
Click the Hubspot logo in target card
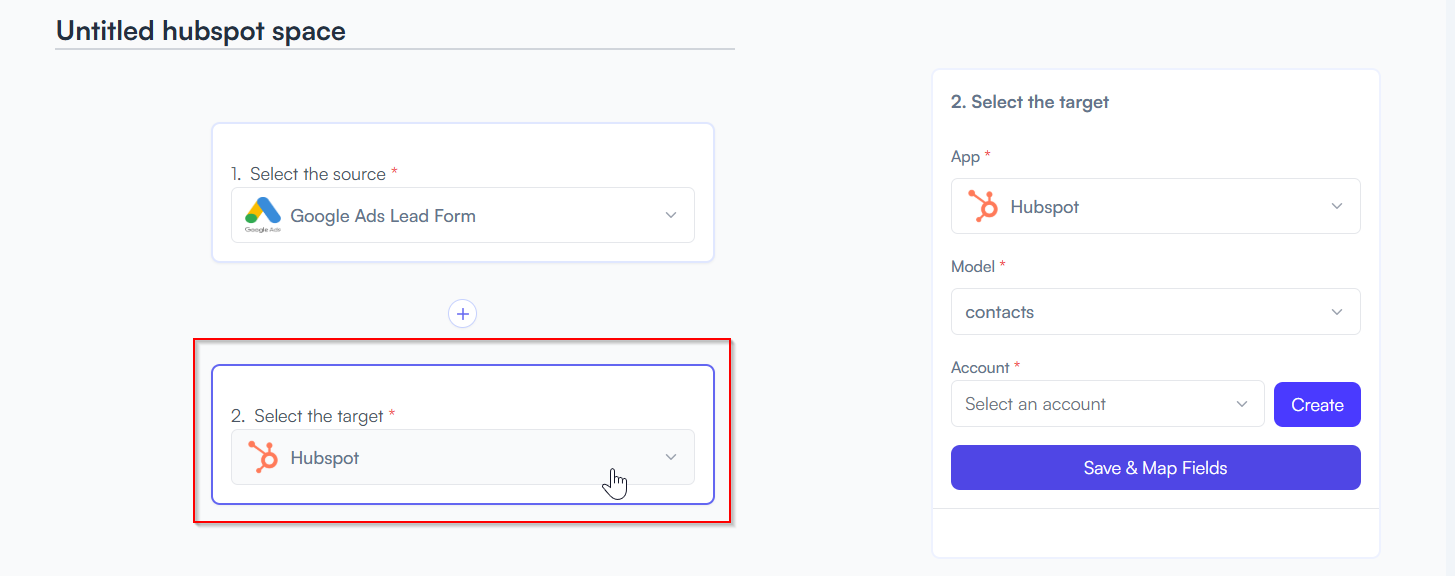pyautogui.click(x=264, y=457)
